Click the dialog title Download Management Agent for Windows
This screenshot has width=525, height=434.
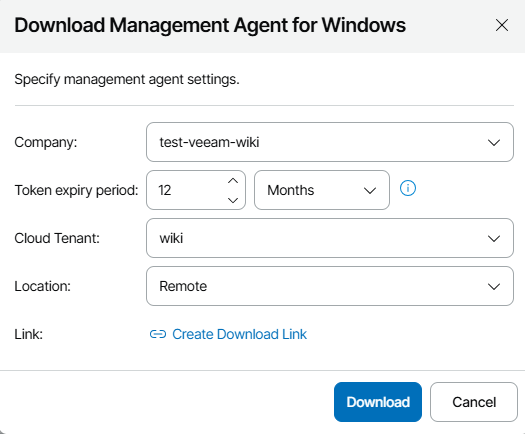pos(210,25)
